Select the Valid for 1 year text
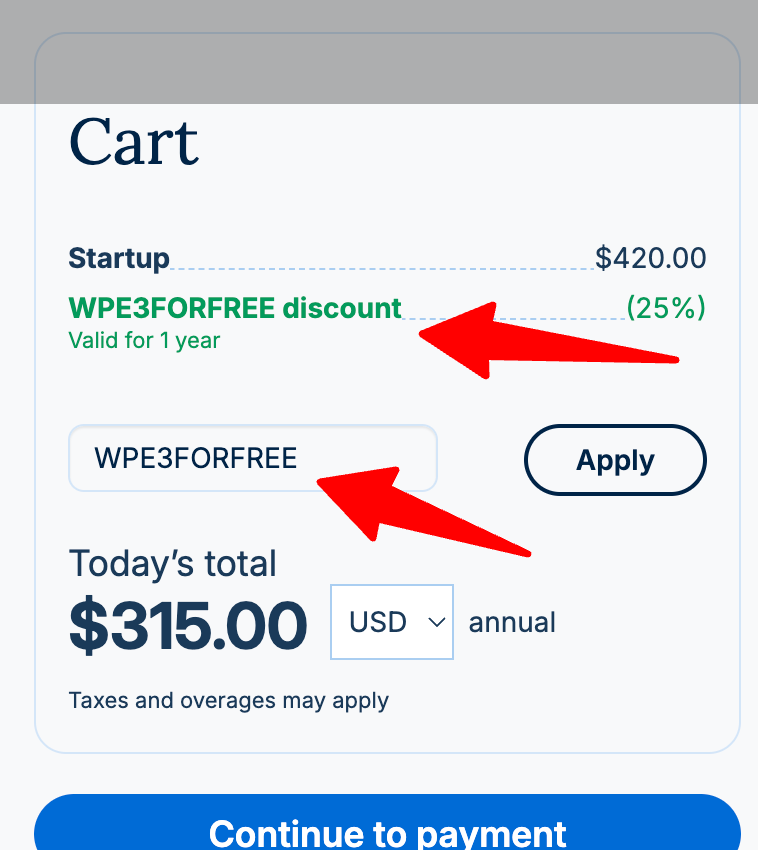Screen dimensions: 758x850 click(x=143, y=340)
